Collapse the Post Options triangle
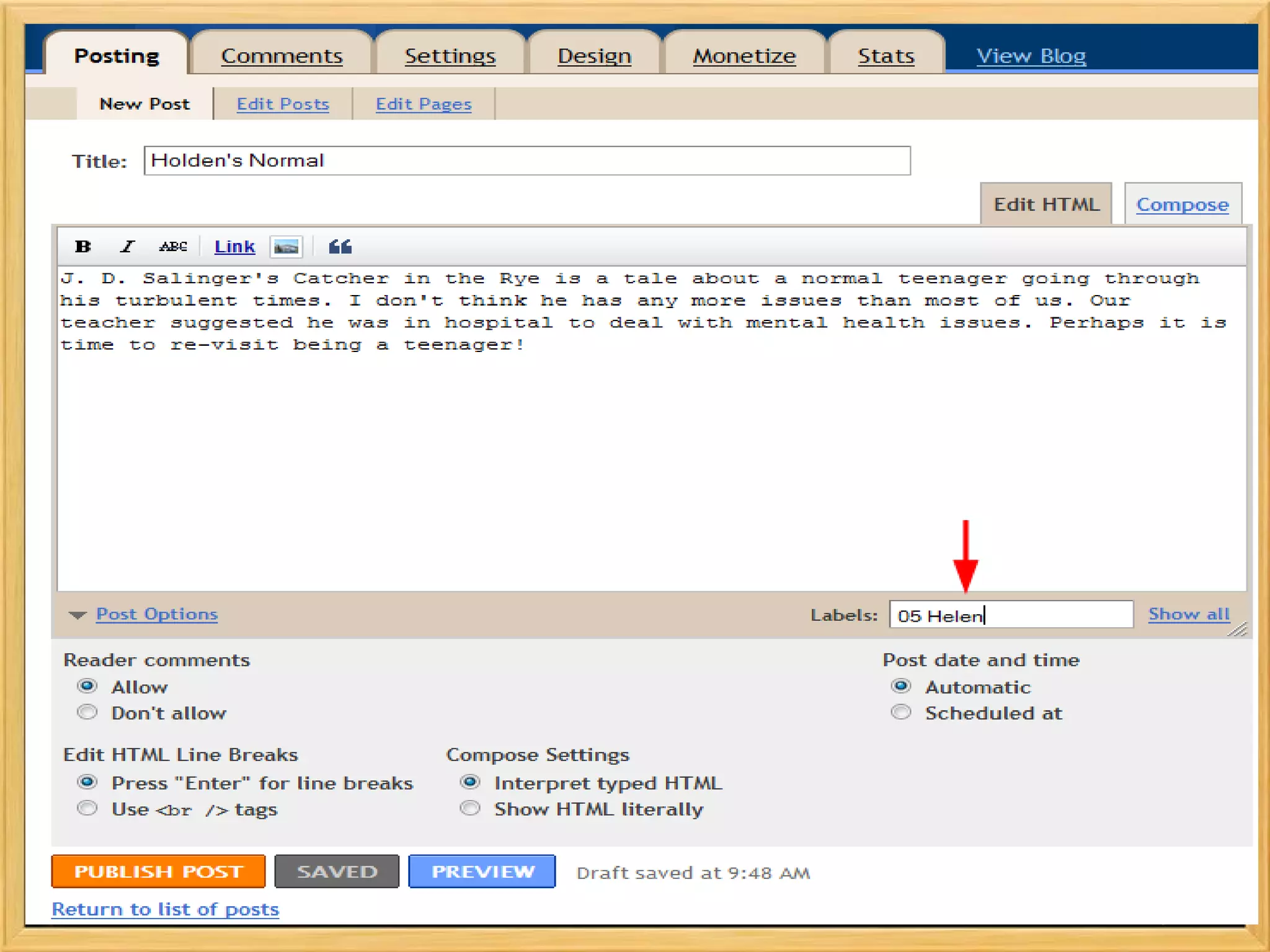This screenshot has width=1270, height=952. point(78,615)
